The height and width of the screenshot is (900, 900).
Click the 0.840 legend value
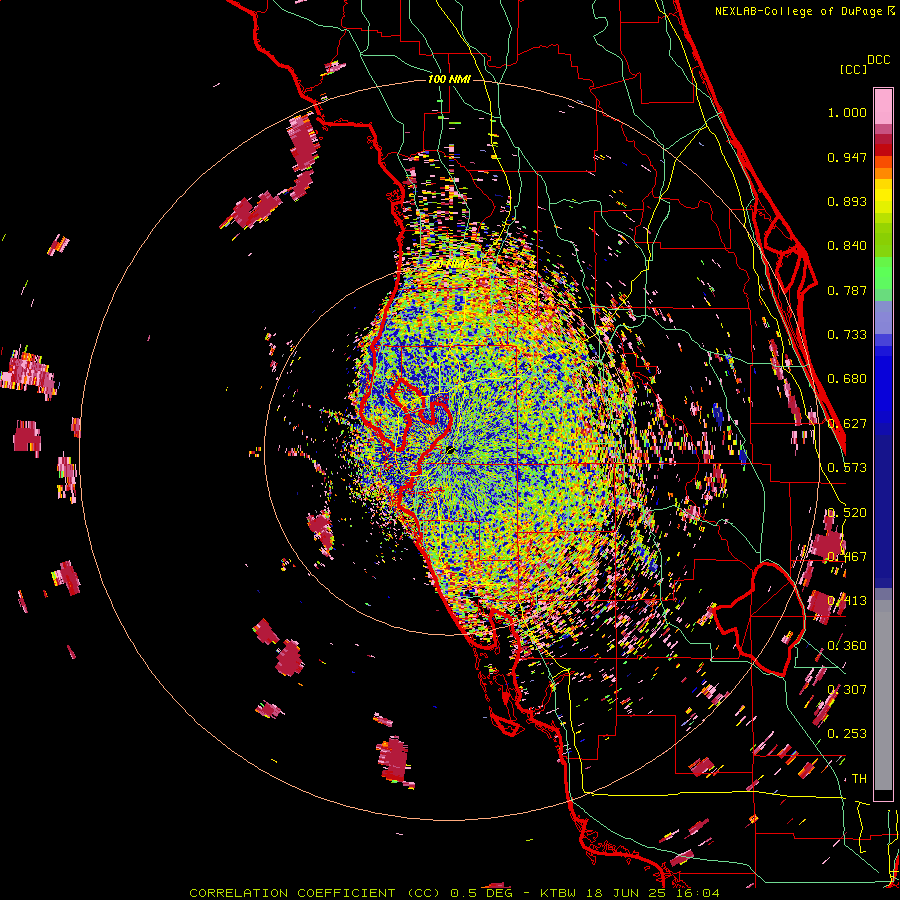click(847, 246)
